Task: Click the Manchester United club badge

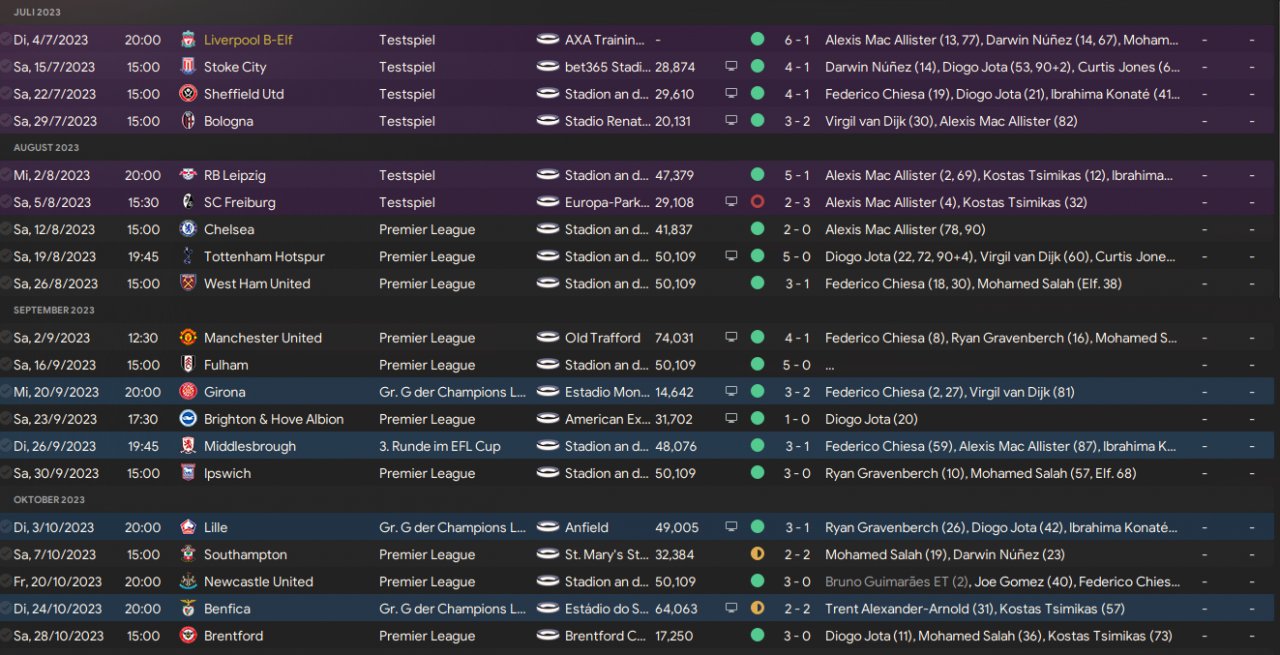Action: click(x=187, y=338)
